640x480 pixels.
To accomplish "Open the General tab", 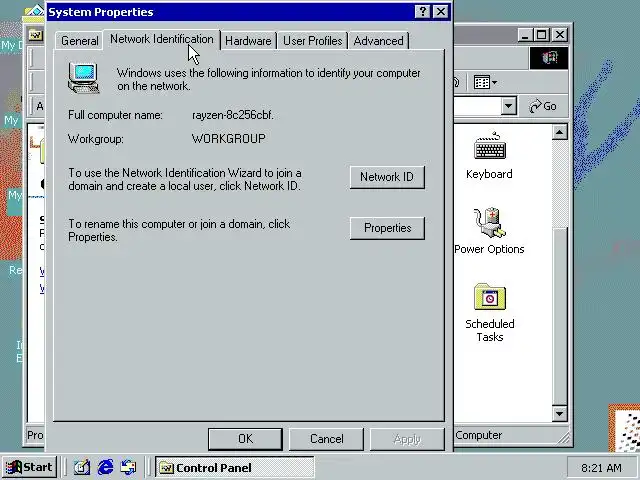I will pyautogui.click(x=79, y=41).
